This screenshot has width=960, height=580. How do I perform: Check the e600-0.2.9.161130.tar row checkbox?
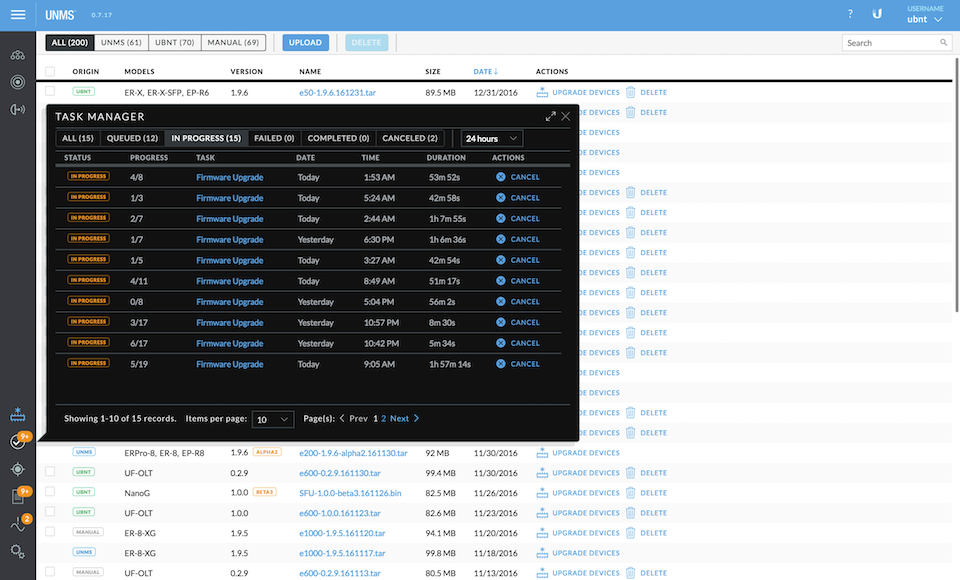coord(50,472)
